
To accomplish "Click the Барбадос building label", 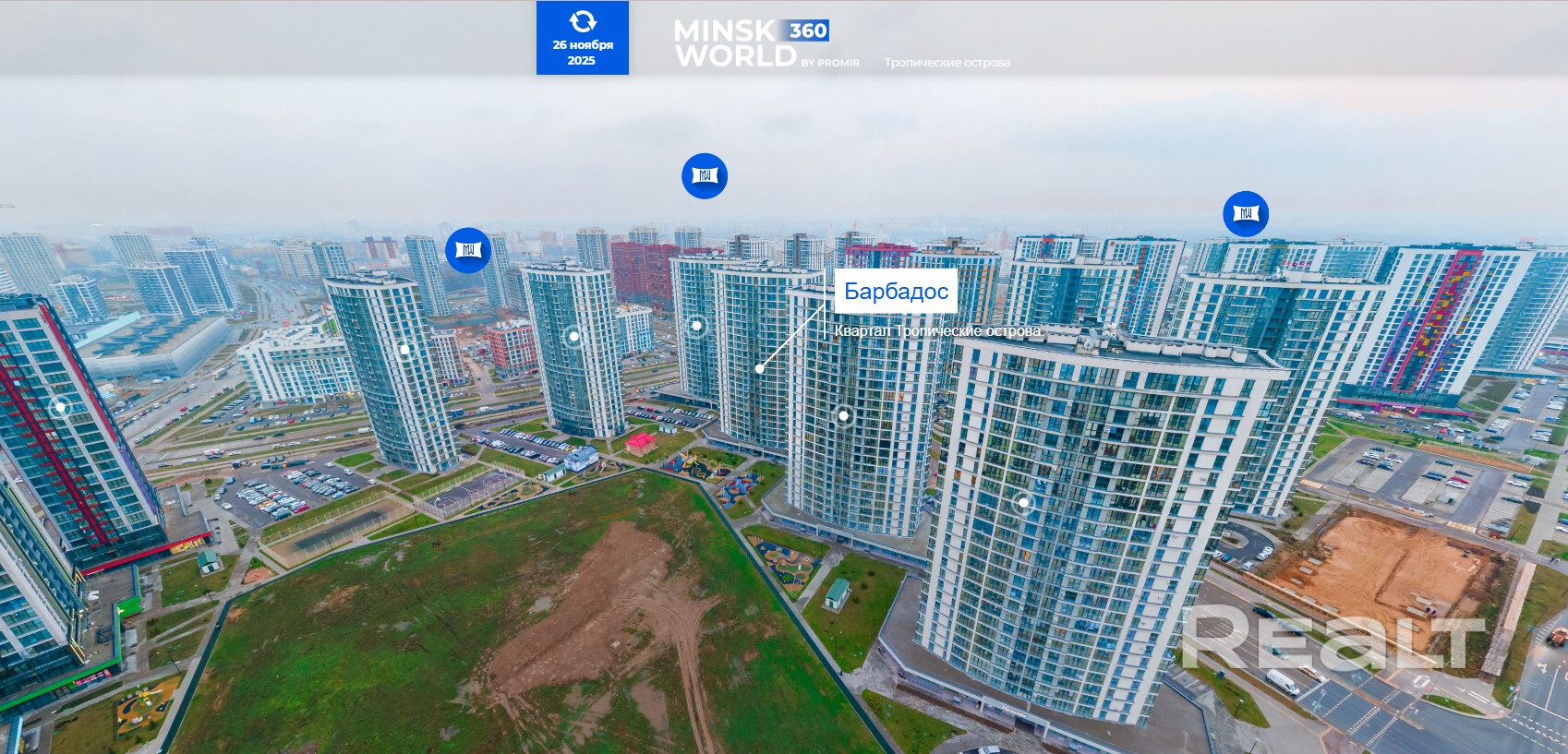I will pos(896,292).
